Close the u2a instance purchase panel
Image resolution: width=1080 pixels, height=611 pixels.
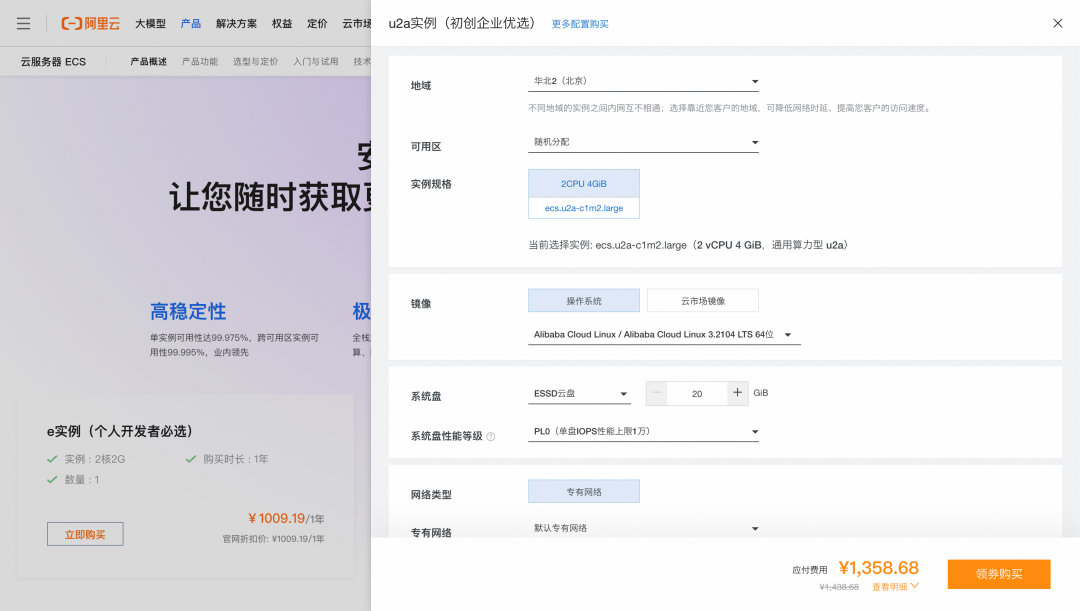click(x=1057, y=23)
